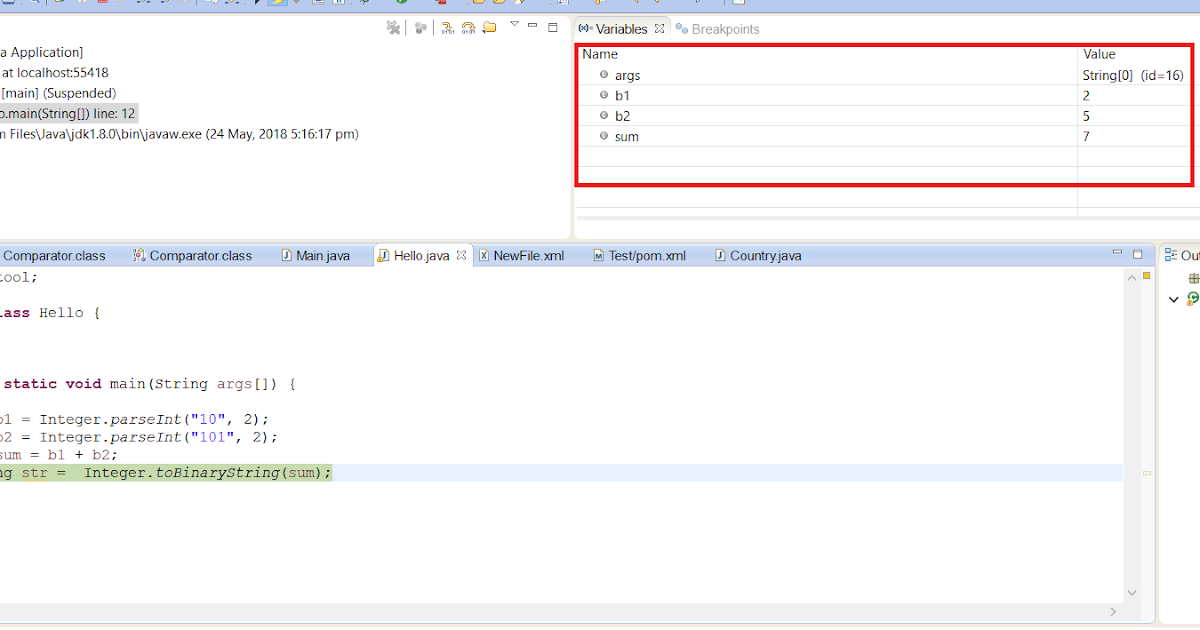The height and width of the screenshot is (630, 1200).
Task: Switch to the Breakpoints tab
Action: pyautogui.click(x=723, y=28)
